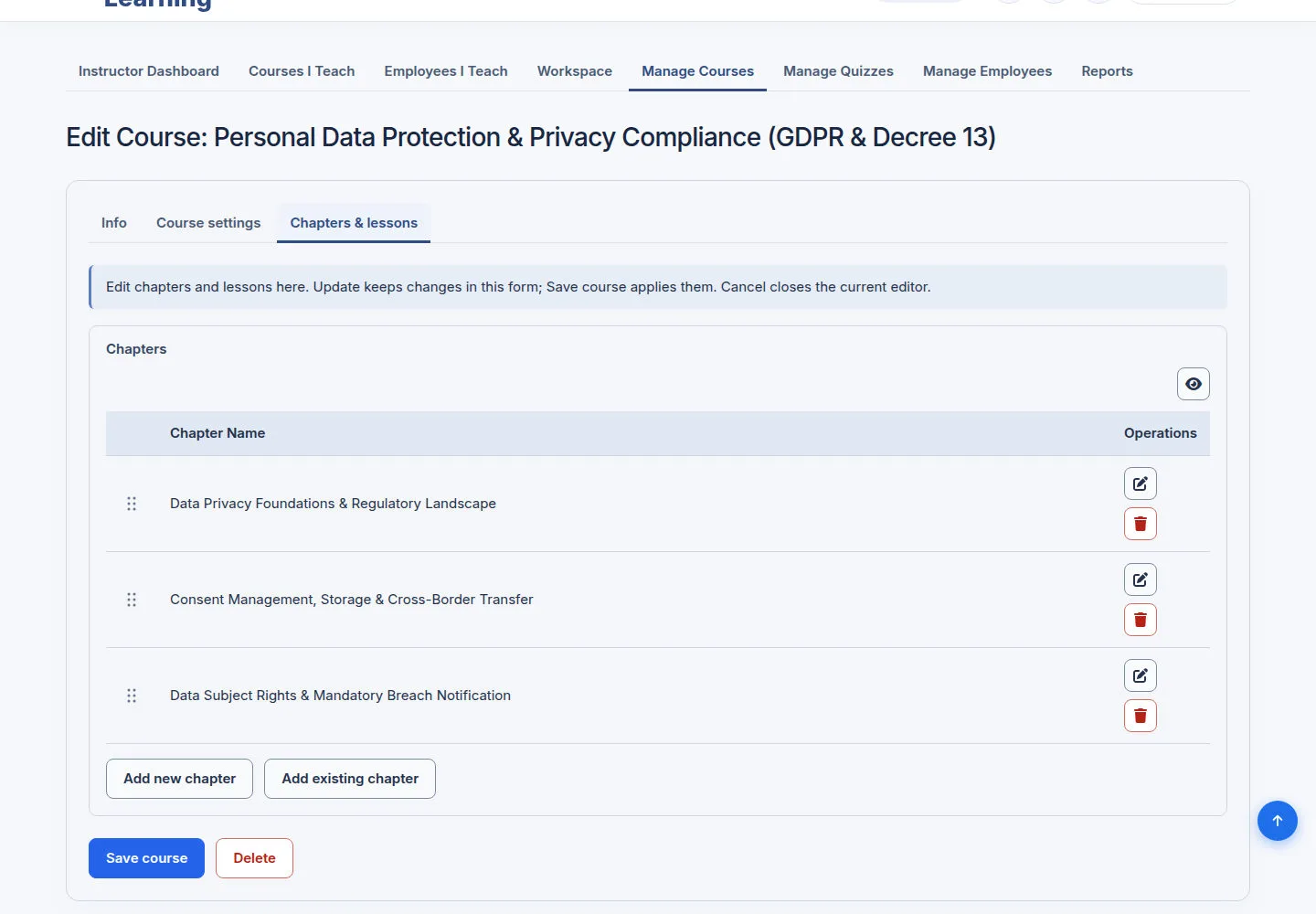
Task: Select the Chapters & lessons tab
Action: [x=354, y=223]
